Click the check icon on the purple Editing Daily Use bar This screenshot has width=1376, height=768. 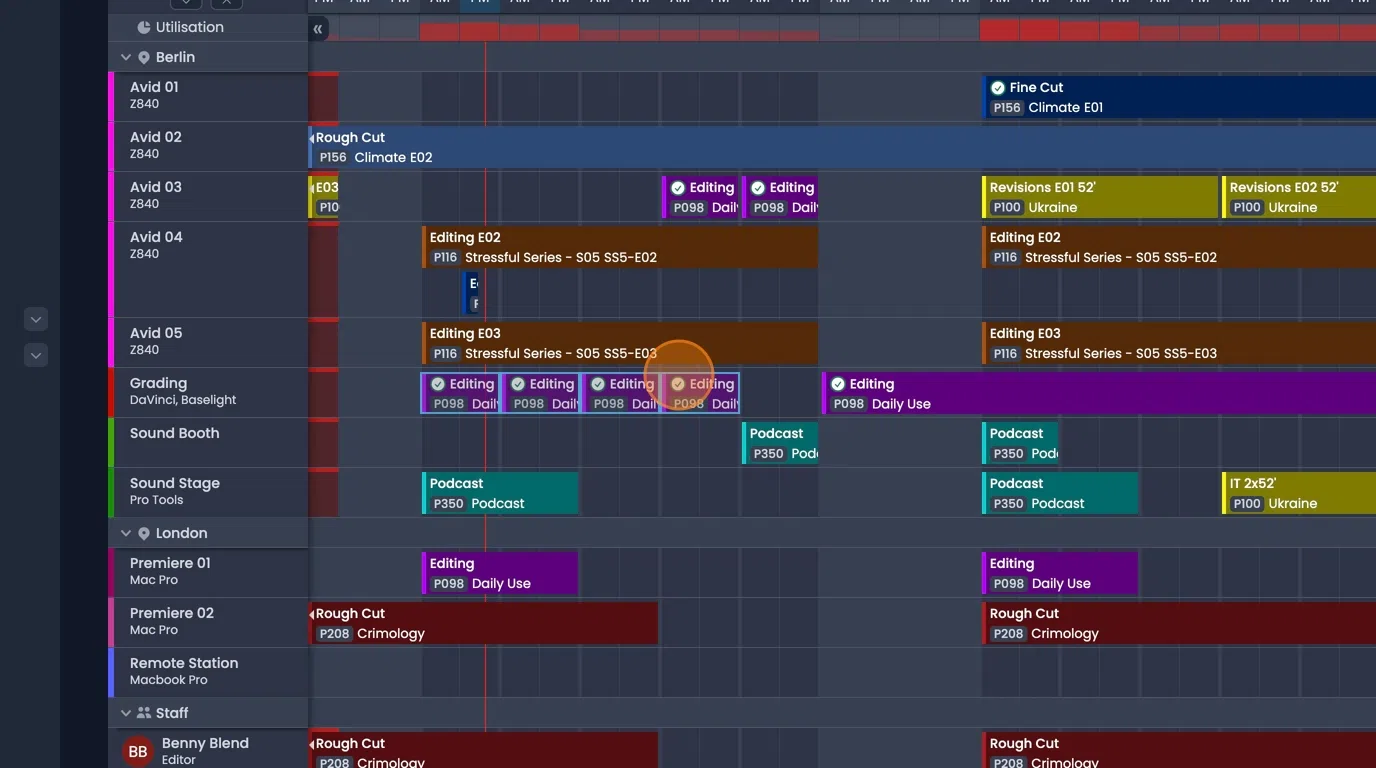point(837,383)
